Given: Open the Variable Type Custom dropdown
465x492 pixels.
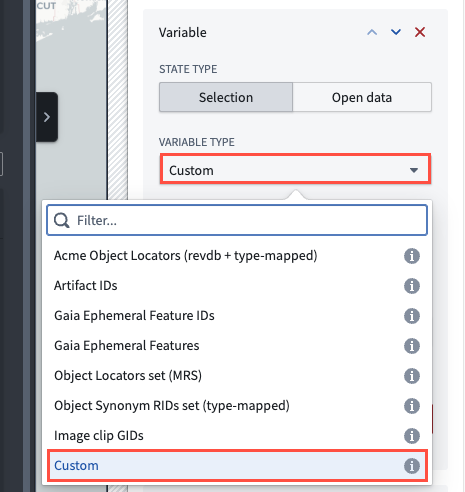Looking at the screenshot, I should click(x=295, y=170).
